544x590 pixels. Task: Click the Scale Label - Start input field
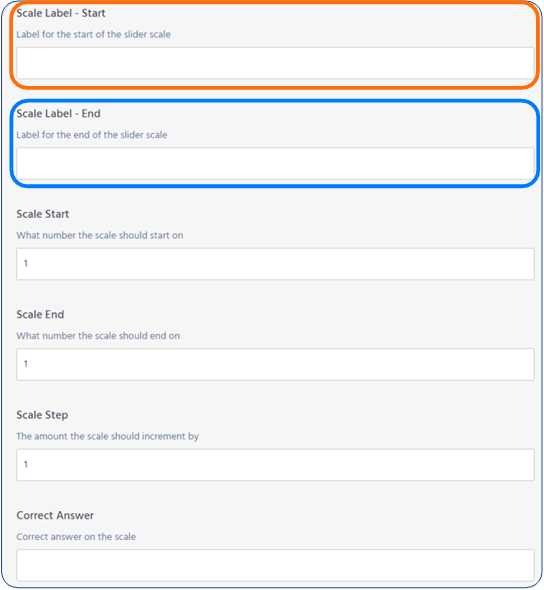tap(275, 63)
